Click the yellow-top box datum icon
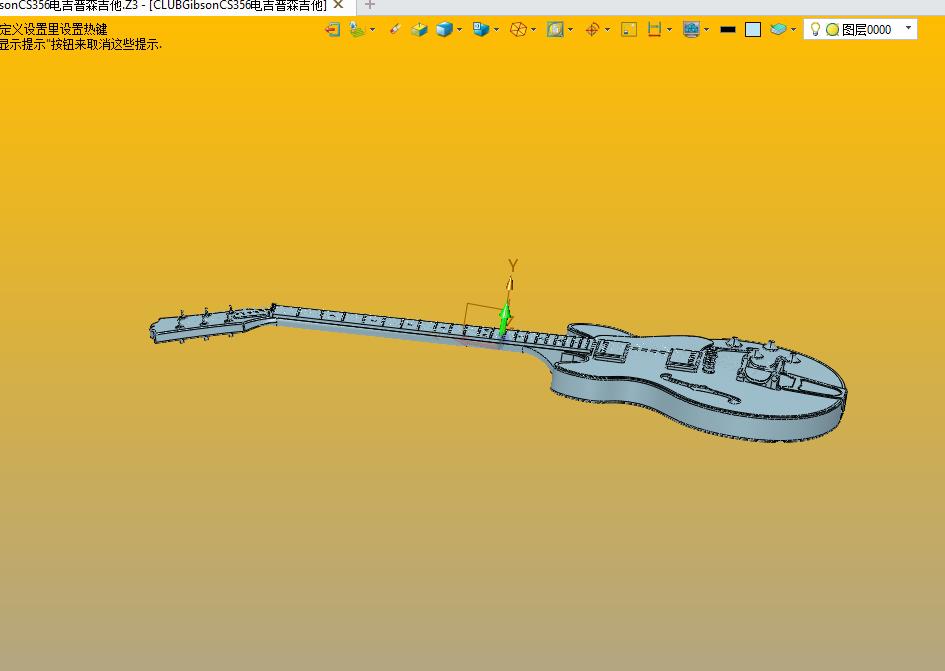Viewport: 945px width, 671px height. click(419, 29)
